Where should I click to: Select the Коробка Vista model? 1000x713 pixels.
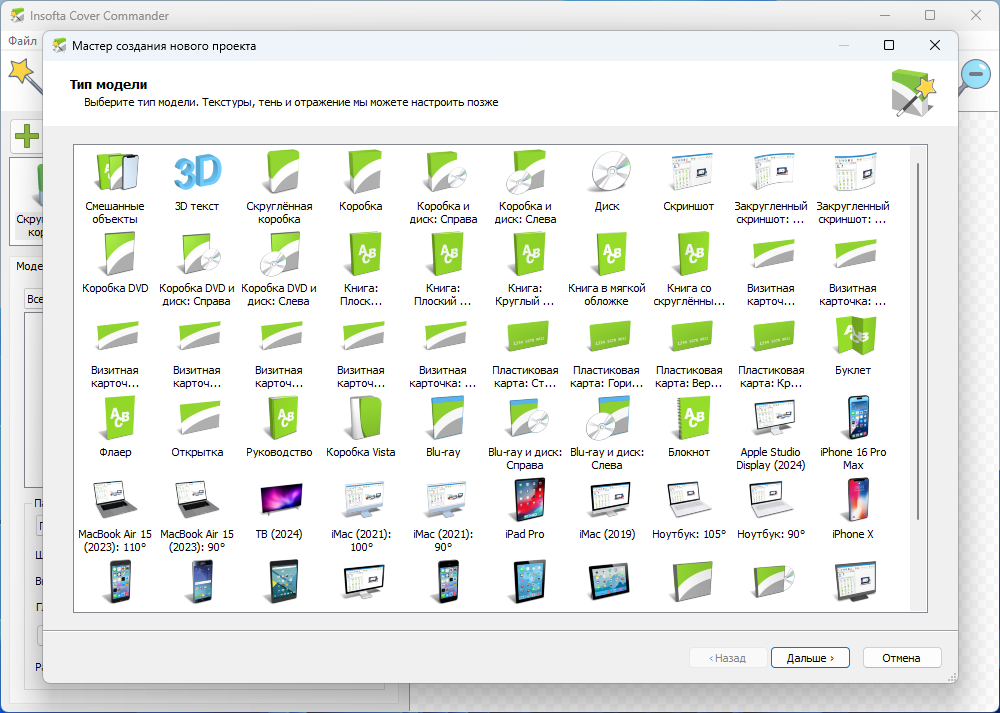point(361,420)
